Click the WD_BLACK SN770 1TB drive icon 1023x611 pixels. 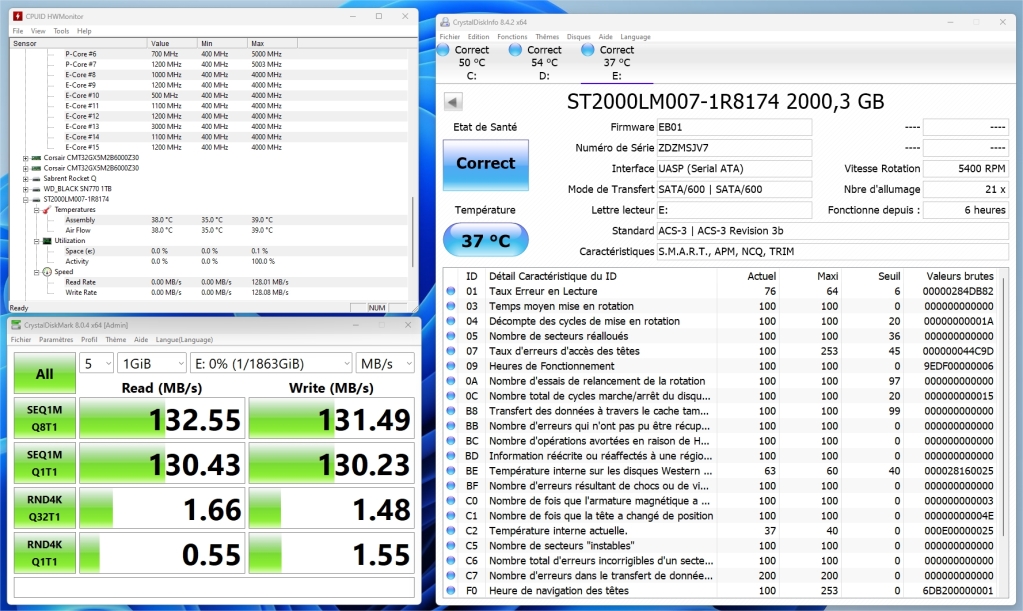[36, 188]
